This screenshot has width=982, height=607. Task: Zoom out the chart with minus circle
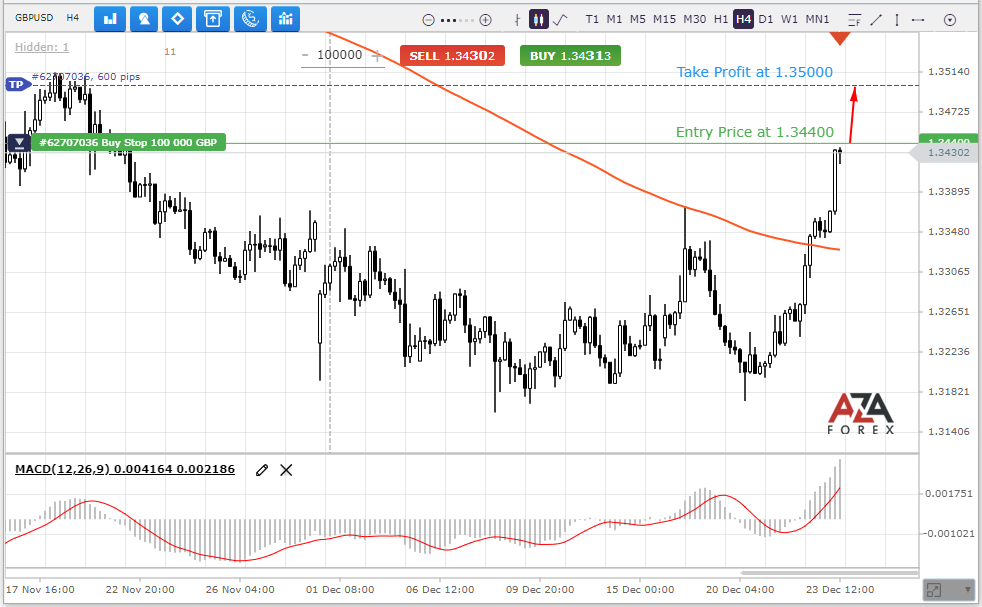pyautogui.click(x=428, y=20)
